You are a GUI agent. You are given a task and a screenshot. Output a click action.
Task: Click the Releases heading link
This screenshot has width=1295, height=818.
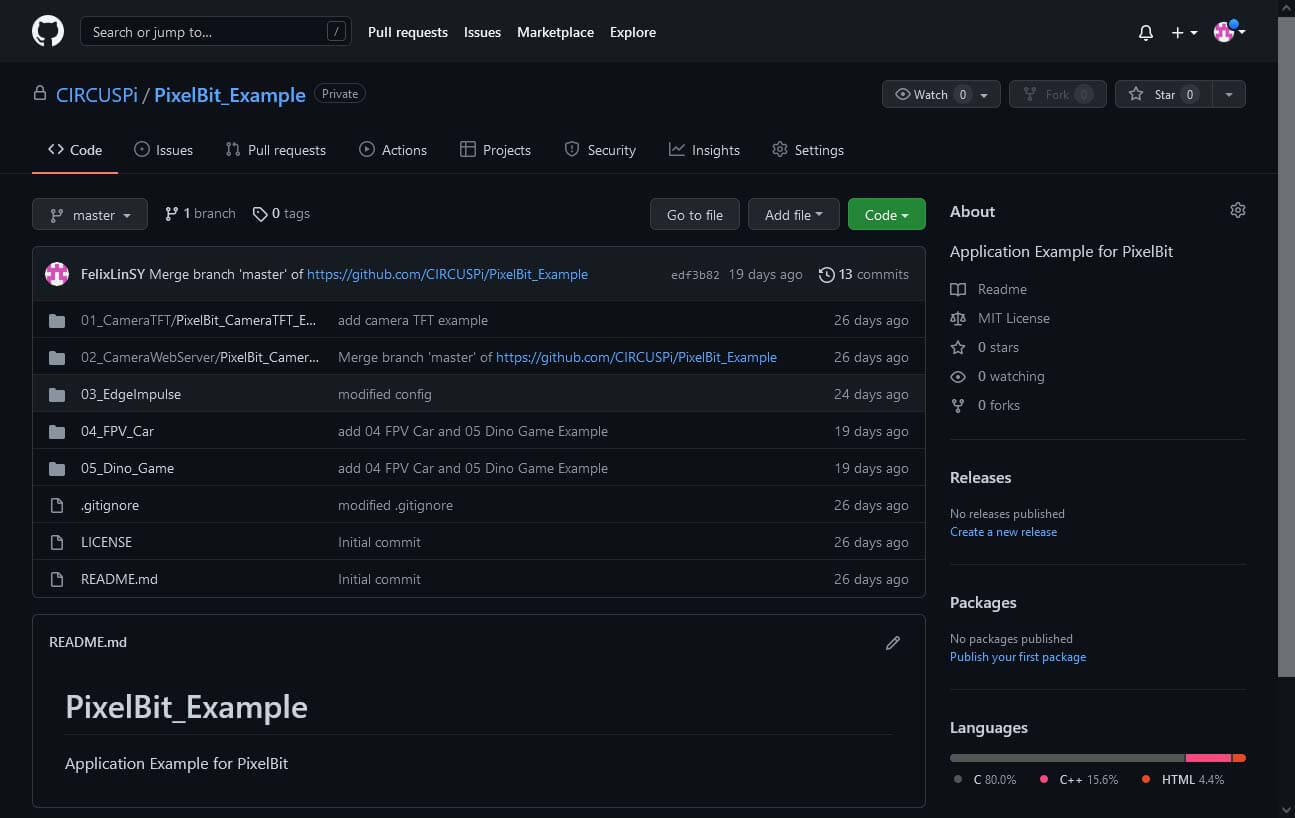click(980, 477)
